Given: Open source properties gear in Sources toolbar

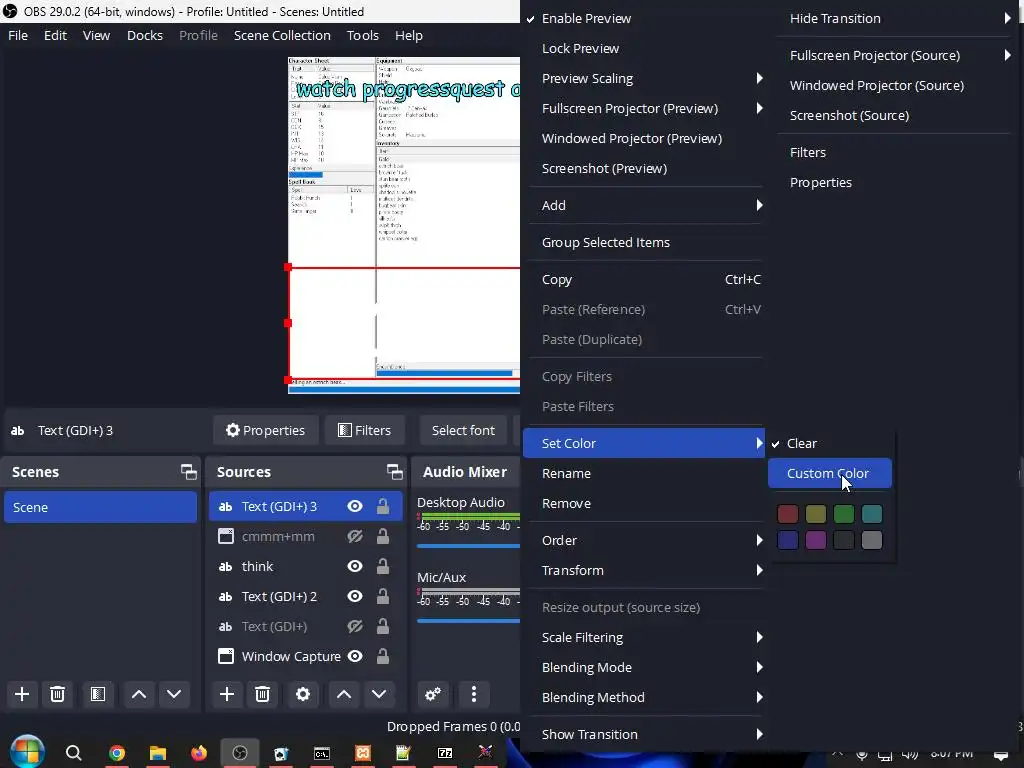Looking at the screenshot, I should 303,694.
